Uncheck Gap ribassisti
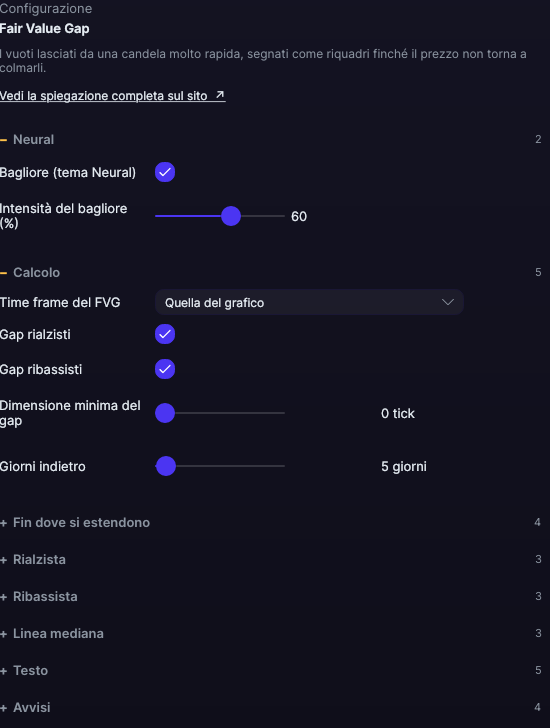 (x=165, y=369)
